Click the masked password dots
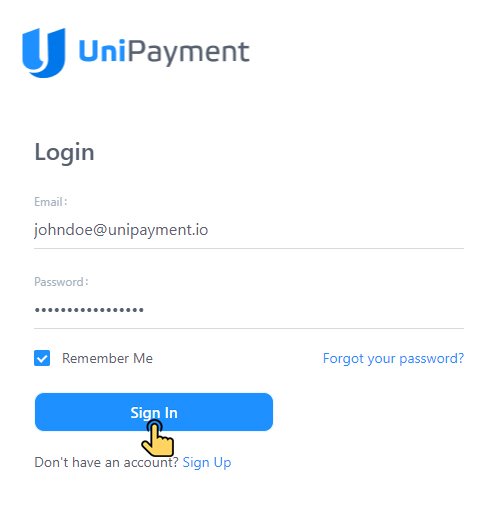The image size is (495, 522). pyautogui.click(x=89, y=310)
